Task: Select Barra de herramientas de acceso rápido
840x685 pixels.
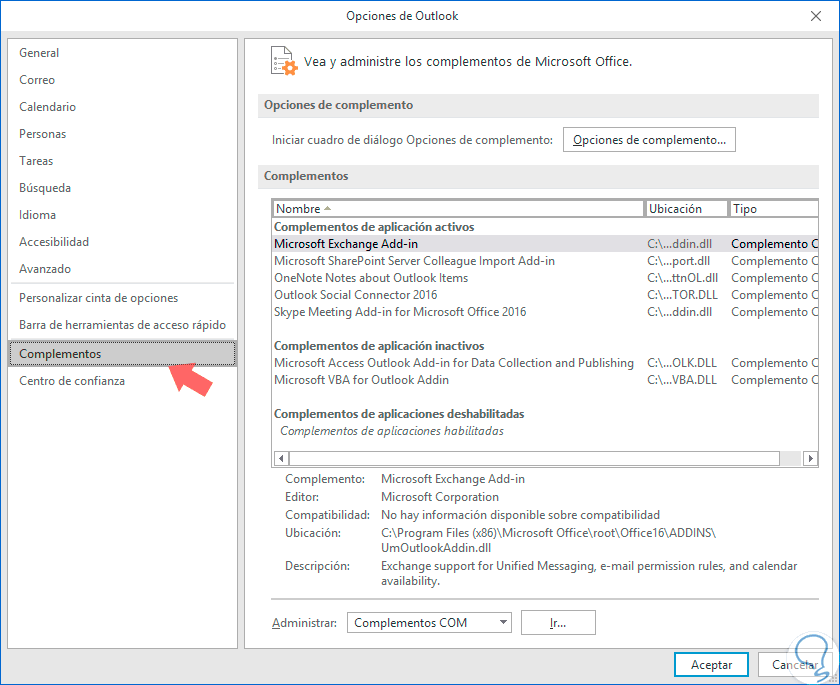Action: tap(123, 325)
